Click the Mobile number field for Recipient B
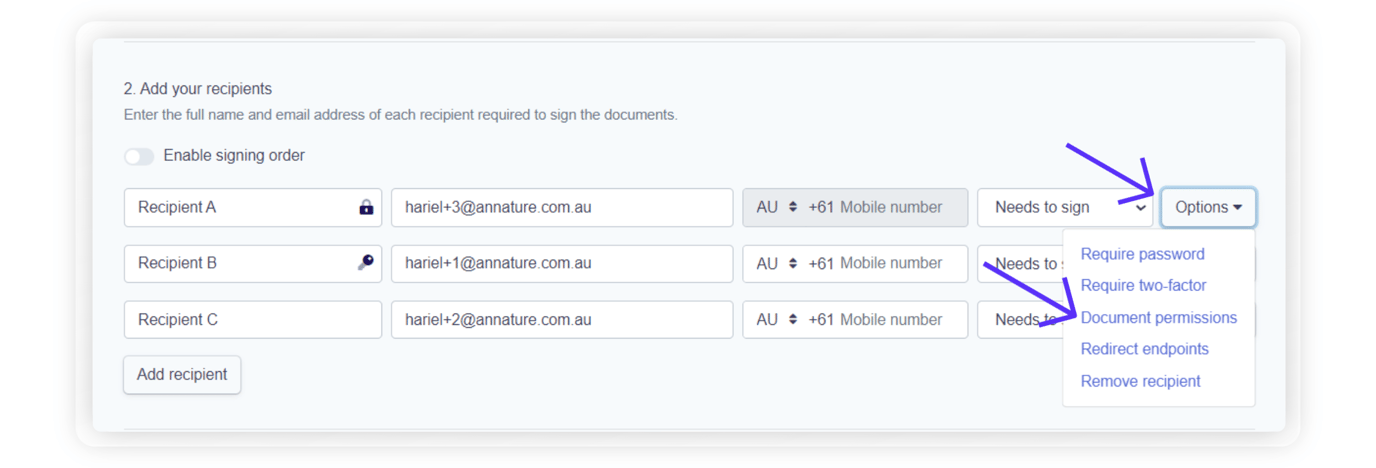The height and width of the screenshot is (468, 1376). click(x=890, y=263)
